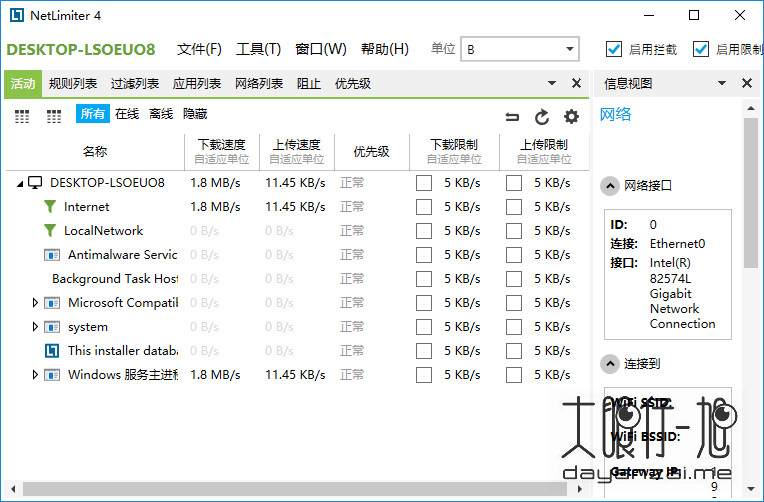Open the 工具(T) menu
The height and width of the screenshot is (502, 764).
pos(258,49)
